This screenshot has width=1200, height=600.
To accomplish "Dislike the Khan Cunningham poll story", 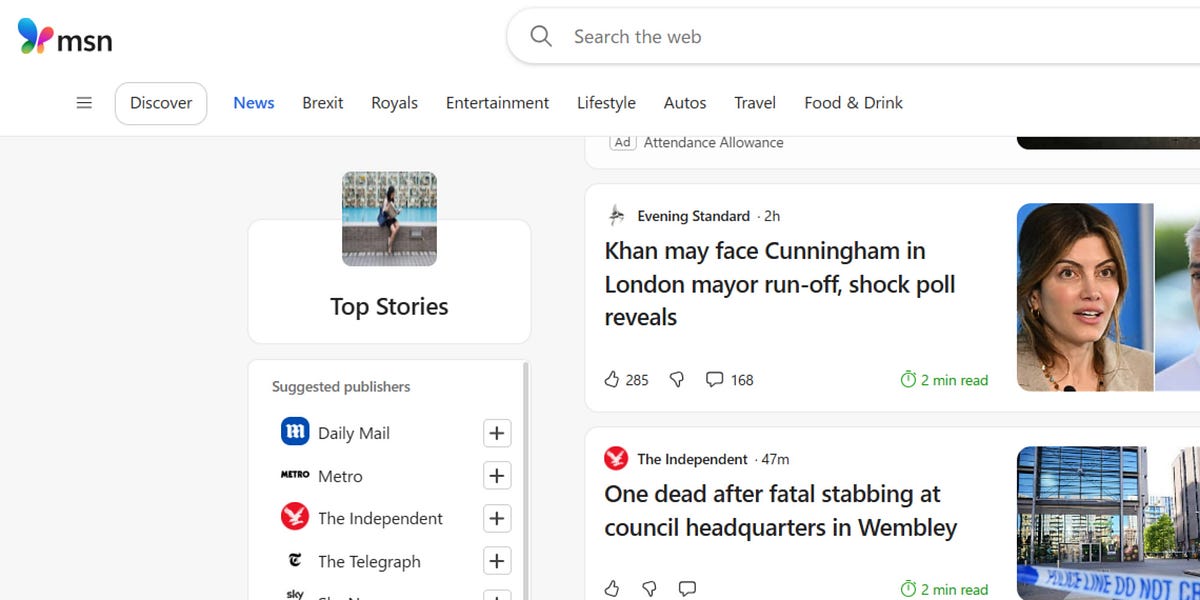I will pos(677,380).
